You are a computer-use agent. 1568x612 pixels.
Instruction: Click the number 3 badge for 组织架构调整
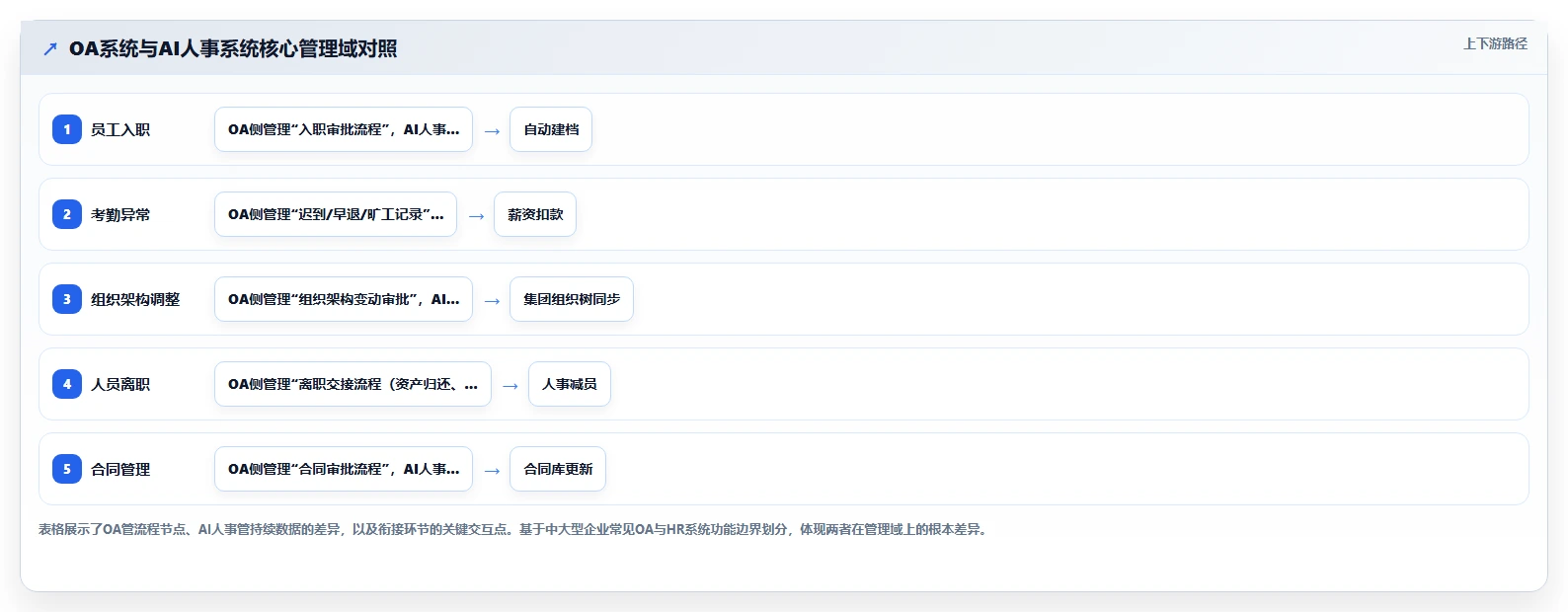tap(67, 299)
